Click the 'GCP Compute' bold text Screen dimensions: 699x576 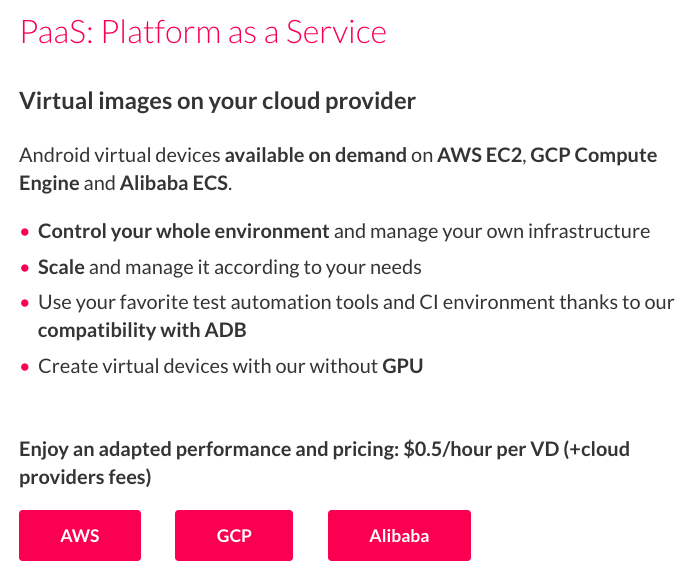tap(594, 155)
